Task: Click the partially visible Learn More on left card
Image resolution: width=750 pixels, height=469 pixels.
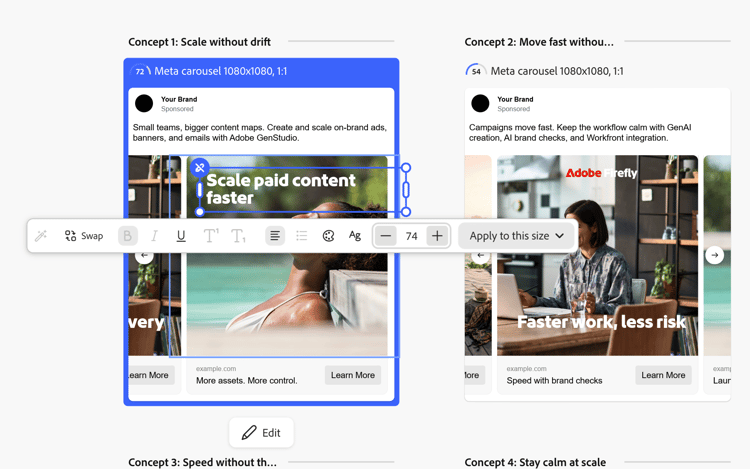Action: 151,375
